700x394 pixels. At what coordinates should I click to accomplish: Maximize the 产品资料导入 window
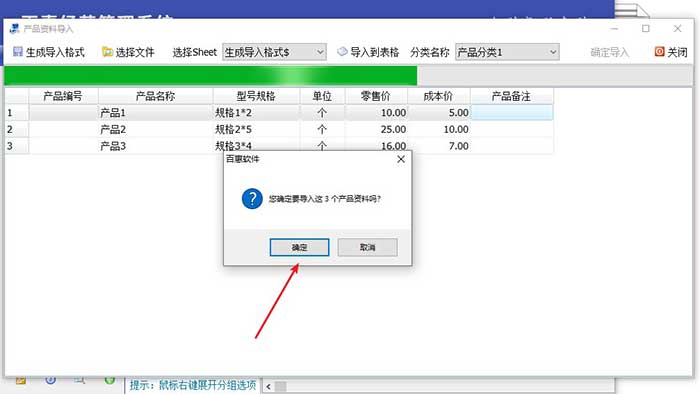click(x=646, y=29)
